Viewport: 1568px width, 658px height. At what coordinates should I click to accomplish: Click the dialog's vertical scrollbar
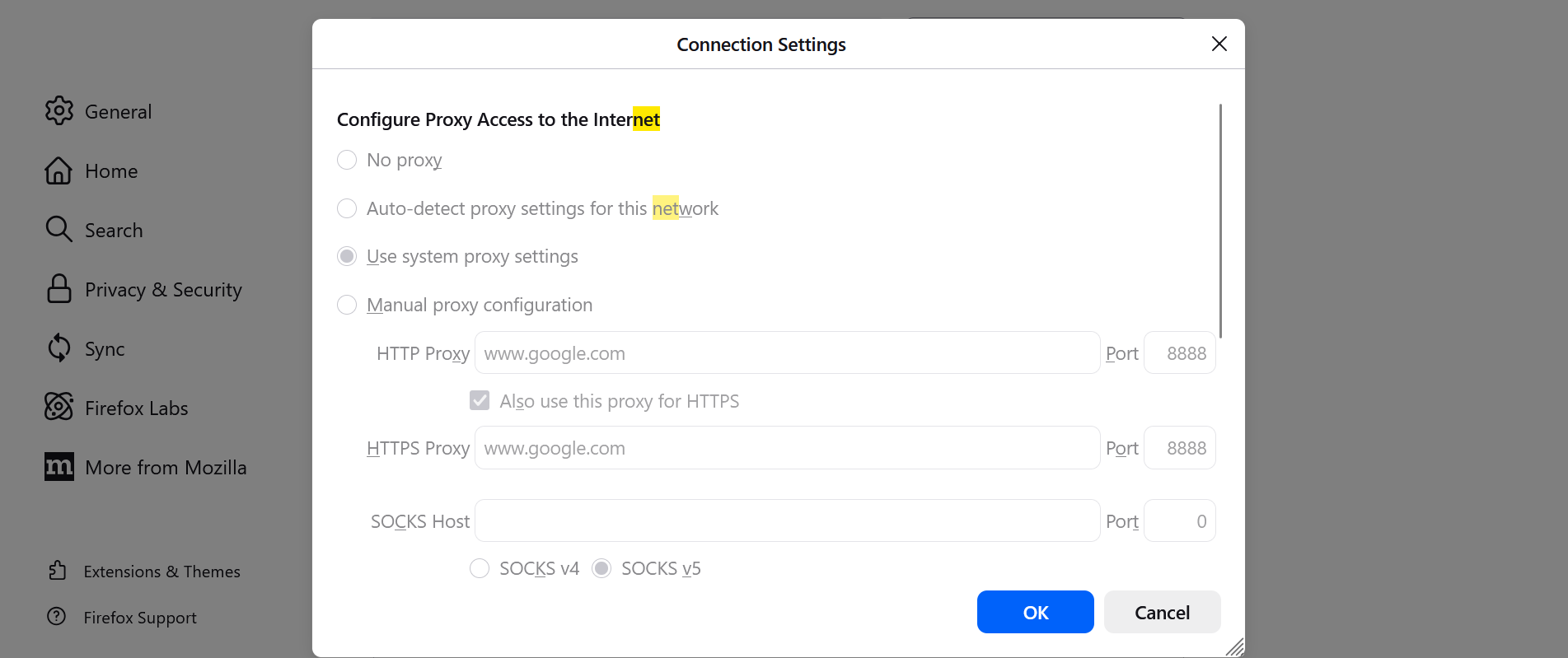pyautogui.click(x=1220, y=221)
